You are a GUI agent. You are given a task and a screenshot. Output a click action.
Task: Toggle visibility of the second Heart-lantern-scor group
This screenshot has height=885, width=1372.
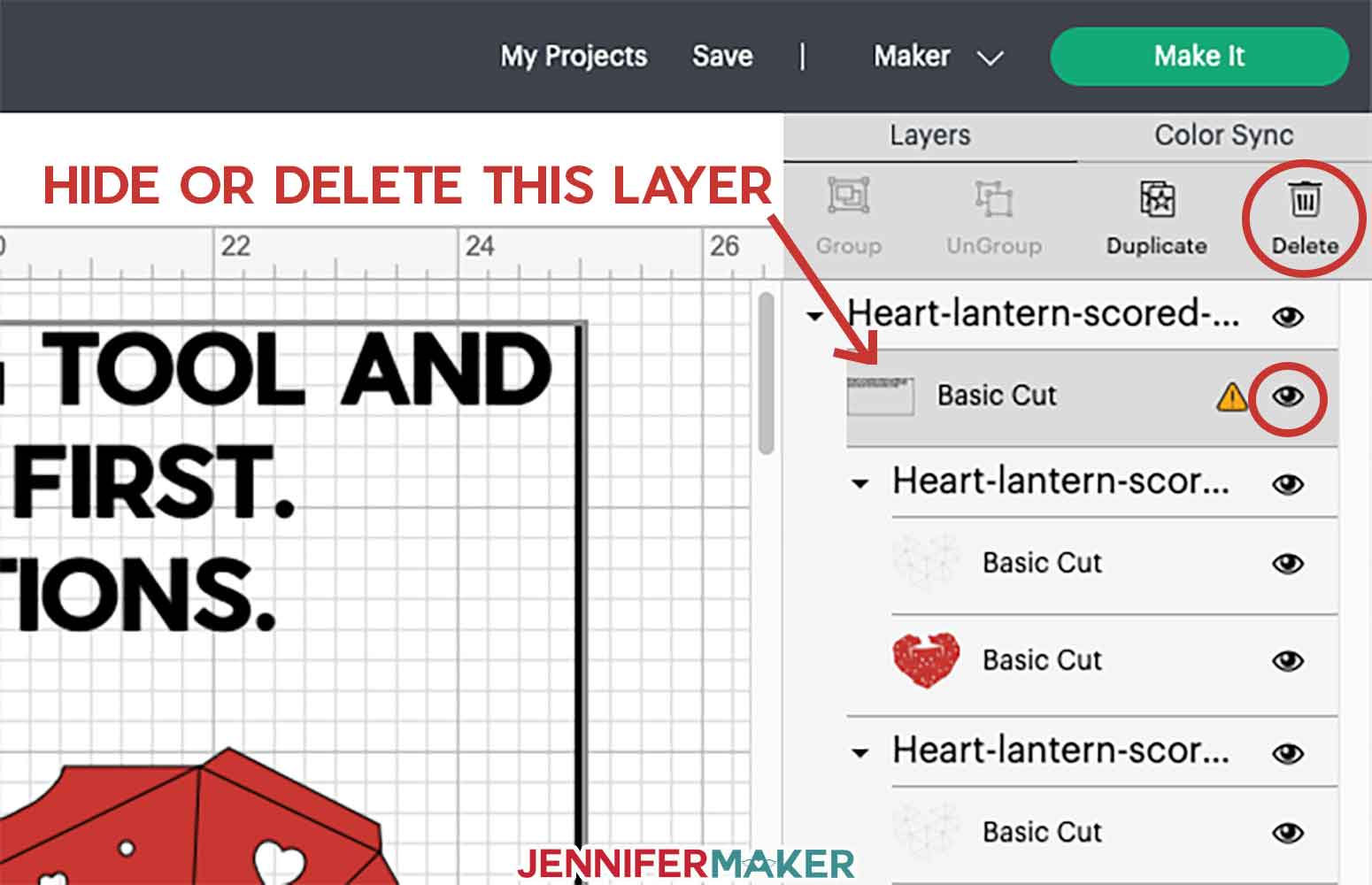point(1288,484)
